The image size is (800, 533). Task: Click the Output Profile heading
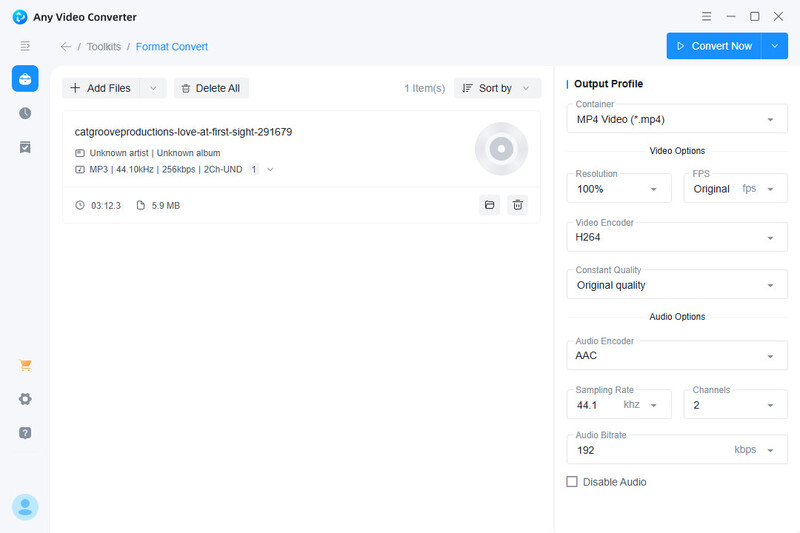tap(608, 84)
